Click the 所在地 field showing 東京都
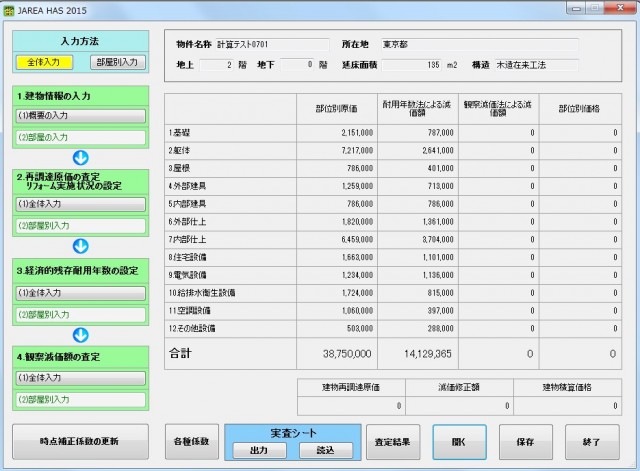 coord(480,44)
